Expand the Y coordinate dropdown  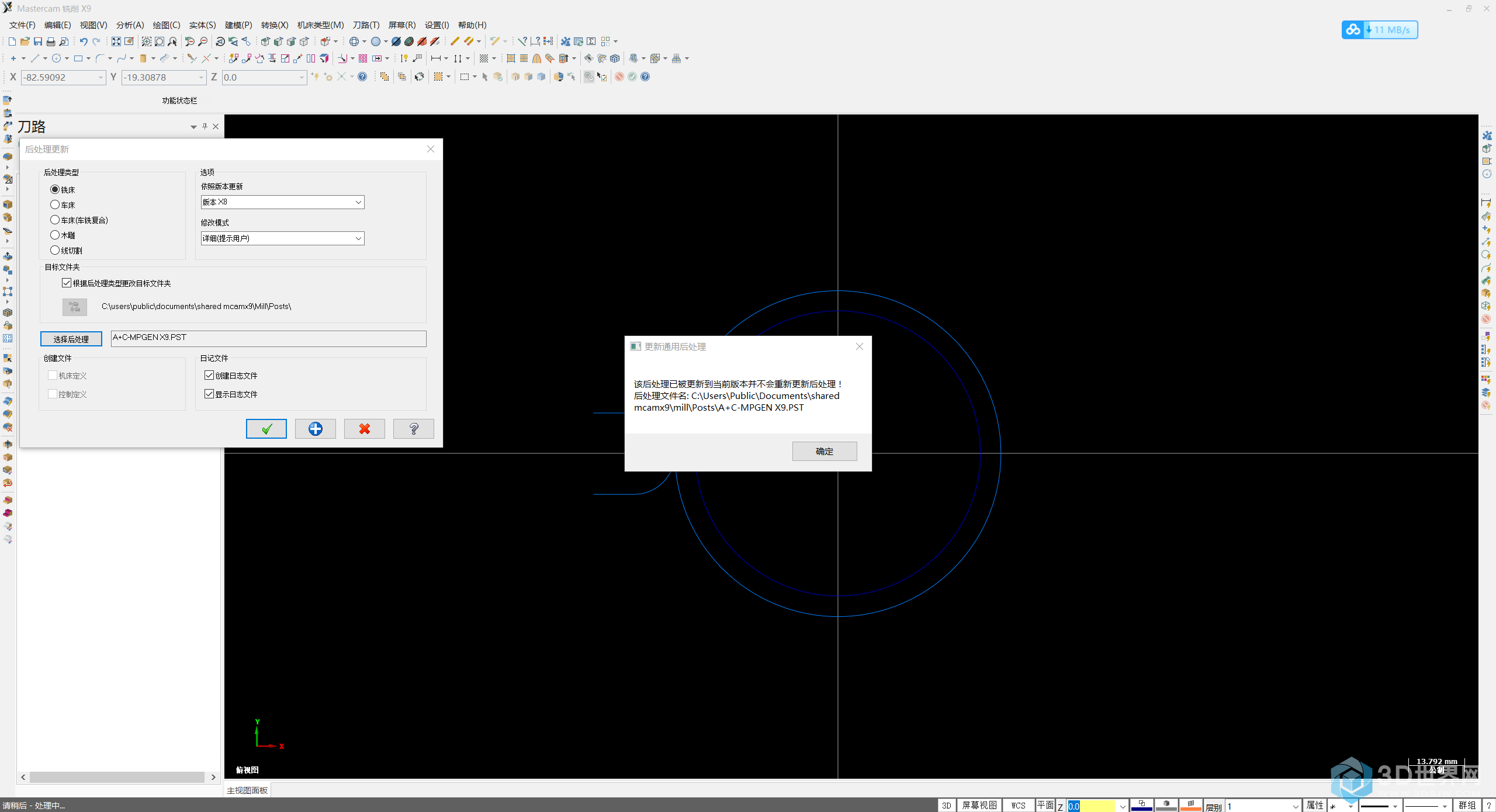tap(201, 77)
